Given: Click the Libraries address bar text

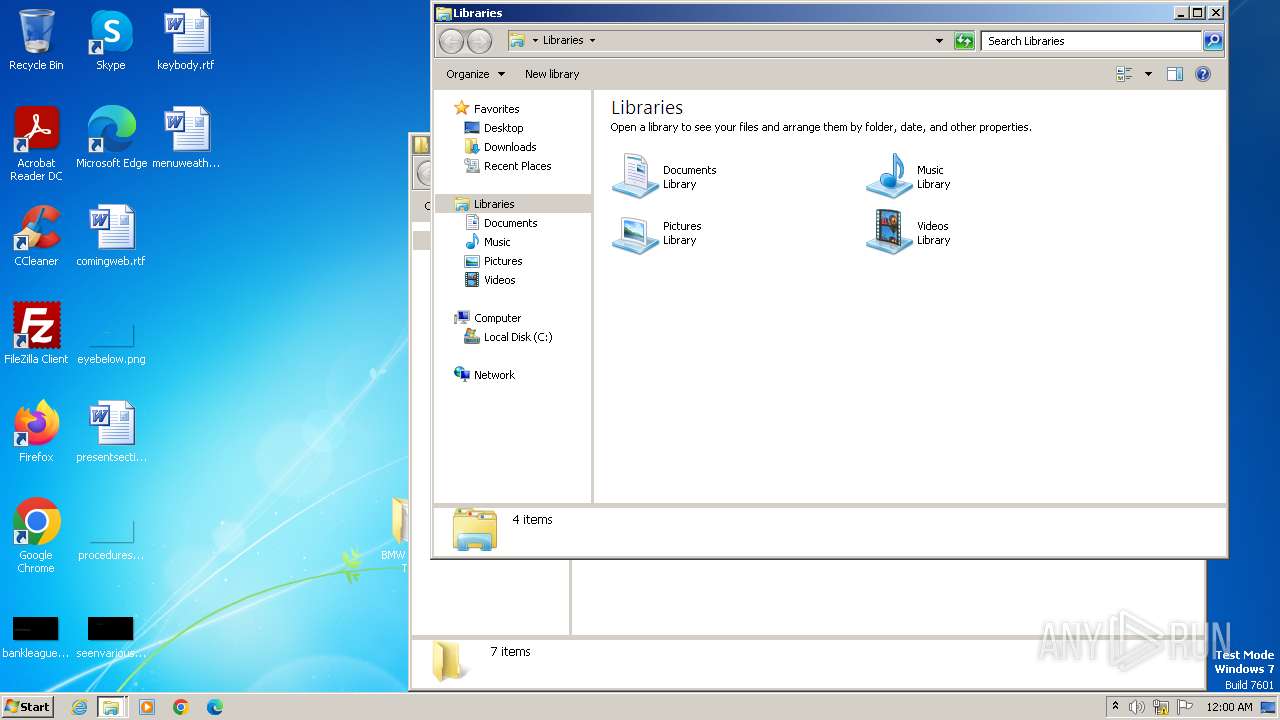Looking at the screenshot, I should coord(563,41).
